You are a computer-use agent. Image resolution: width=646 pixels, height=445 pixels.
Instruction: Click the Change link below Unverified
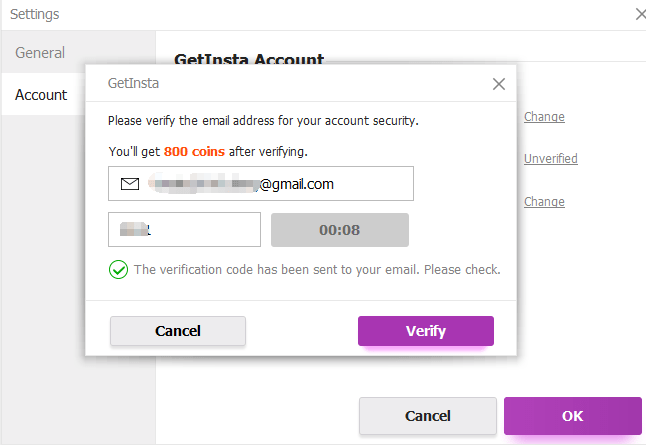(x=544, y=202)
